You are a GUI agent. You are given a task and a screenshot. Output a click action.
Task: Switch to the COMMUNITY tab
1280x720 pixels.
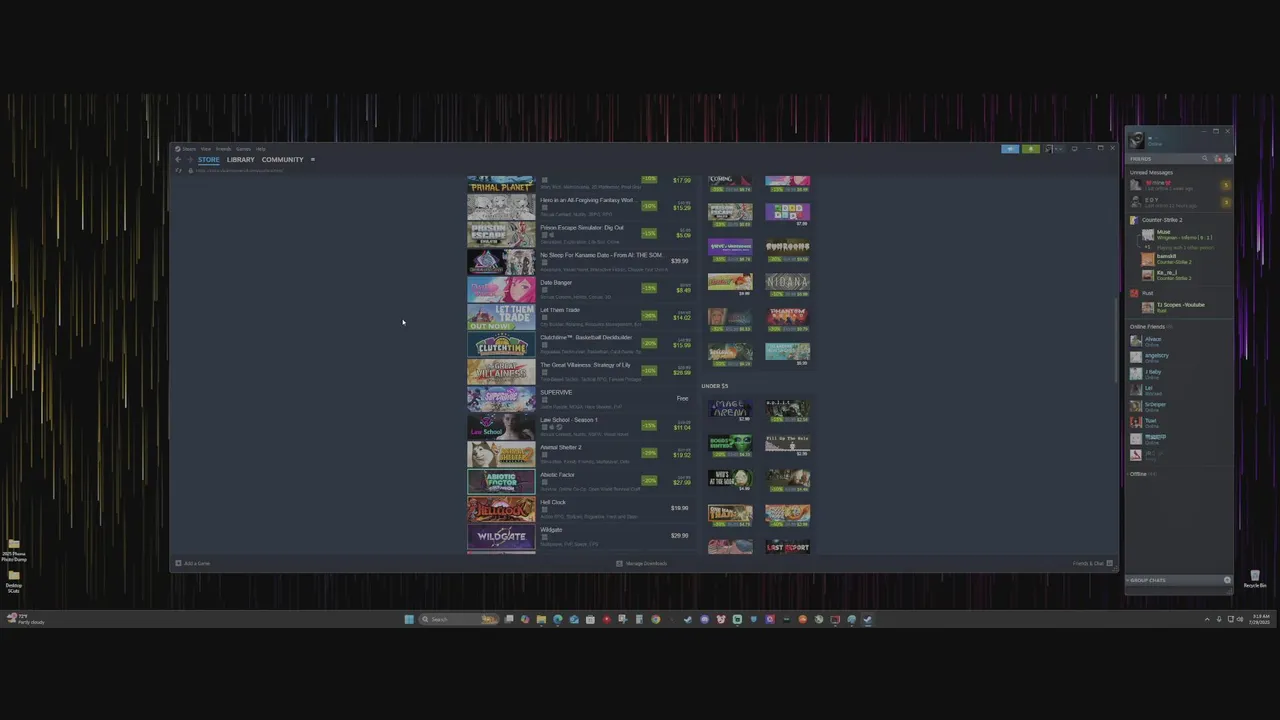(282, 160)
